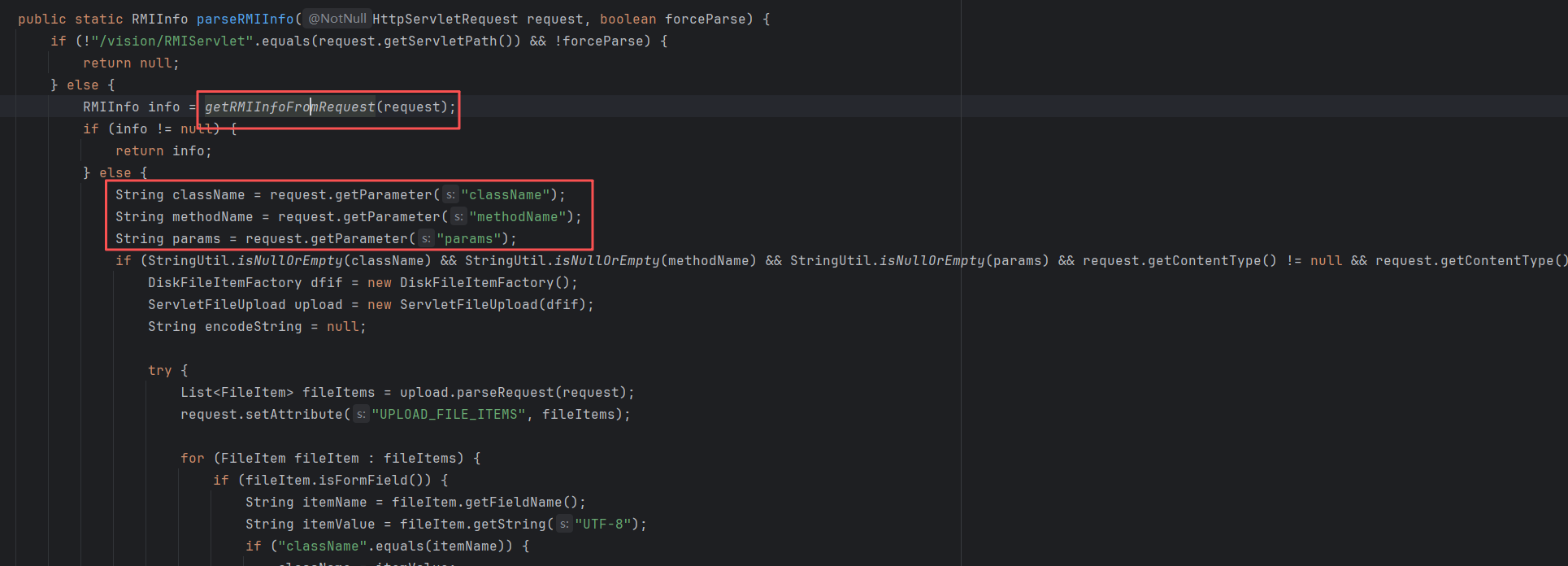Click the "/vision/RMIServlet" string literal
Screen dimensions: 1568x566
coord(172,41)
